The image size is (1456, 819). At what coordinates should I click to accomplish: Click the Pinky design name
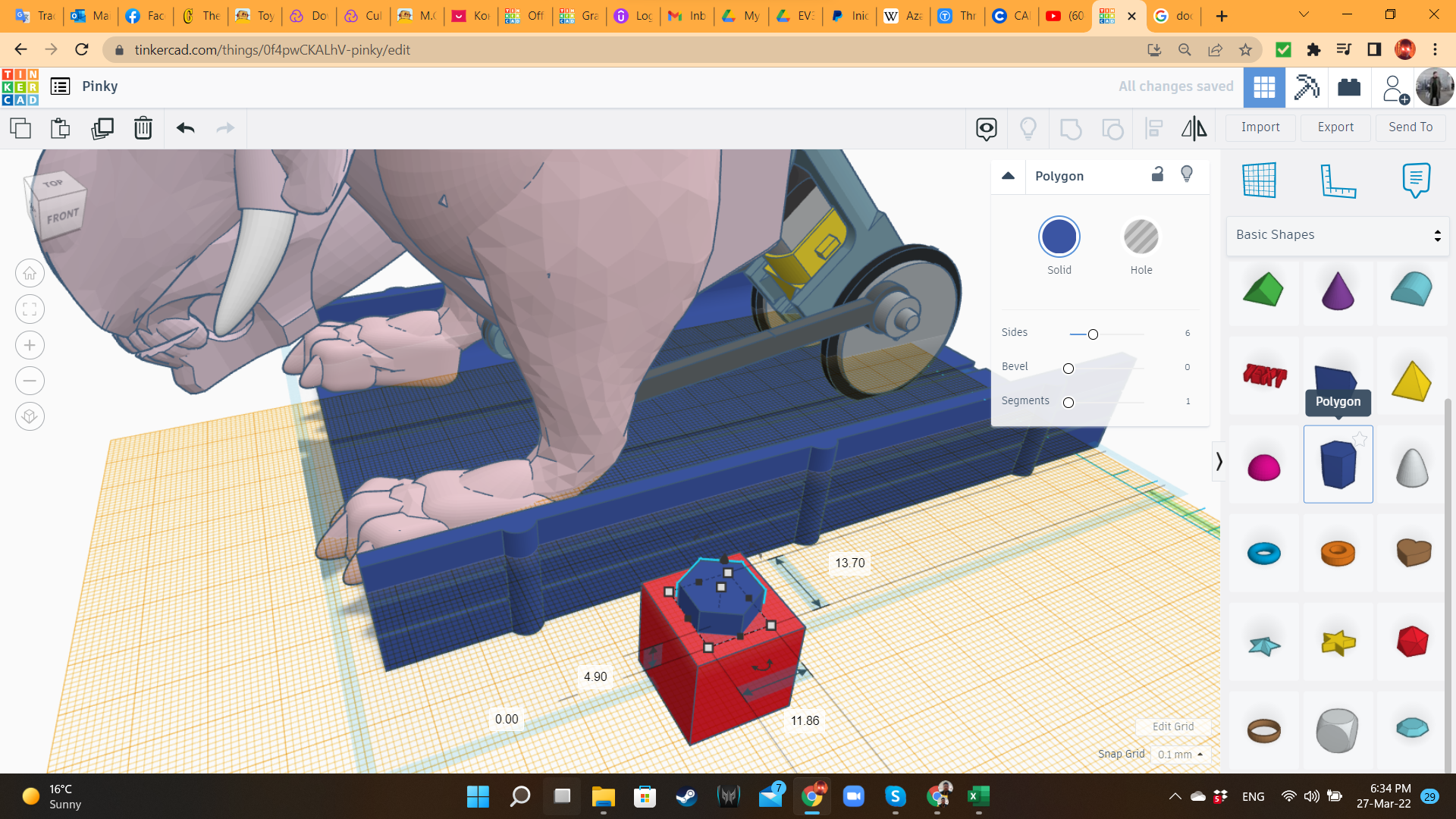click(100, 86)
